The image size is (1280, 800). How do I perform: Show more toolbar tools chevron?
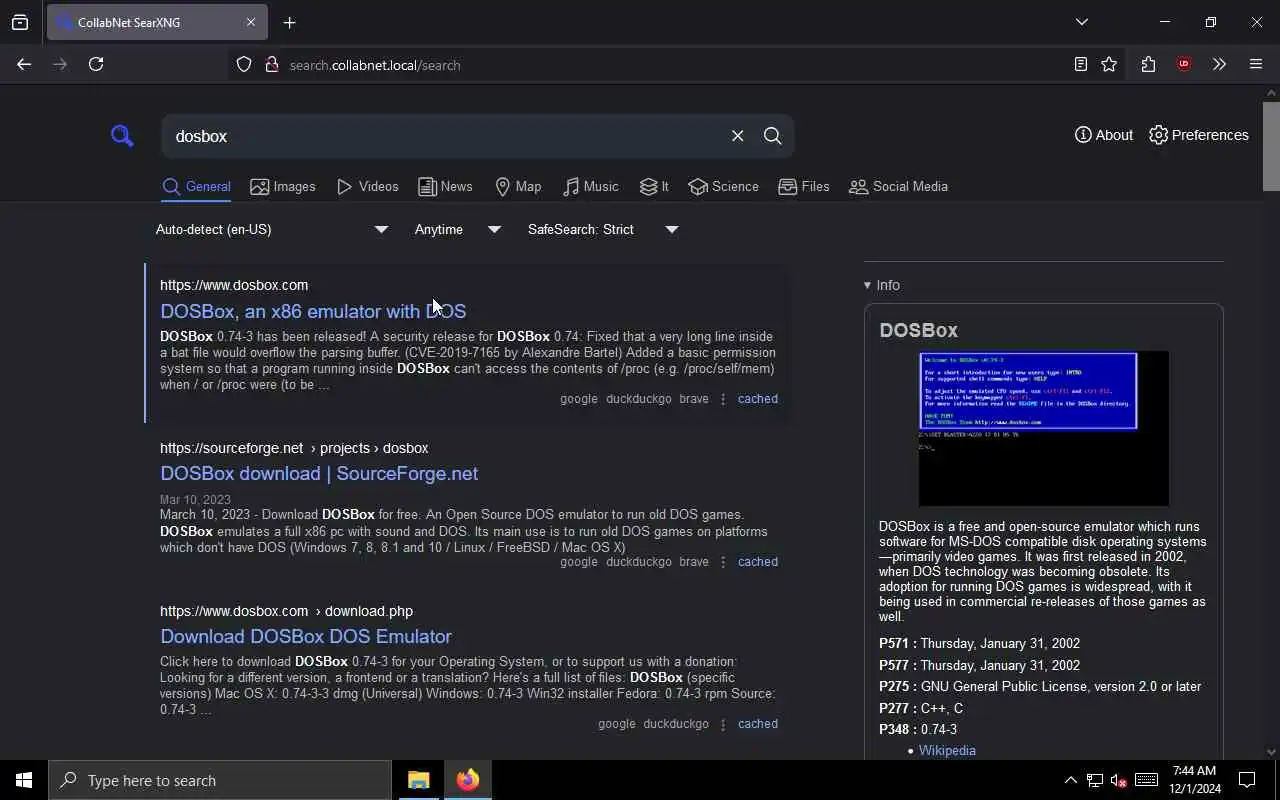pyautogui.click(x=1219, y=65)
